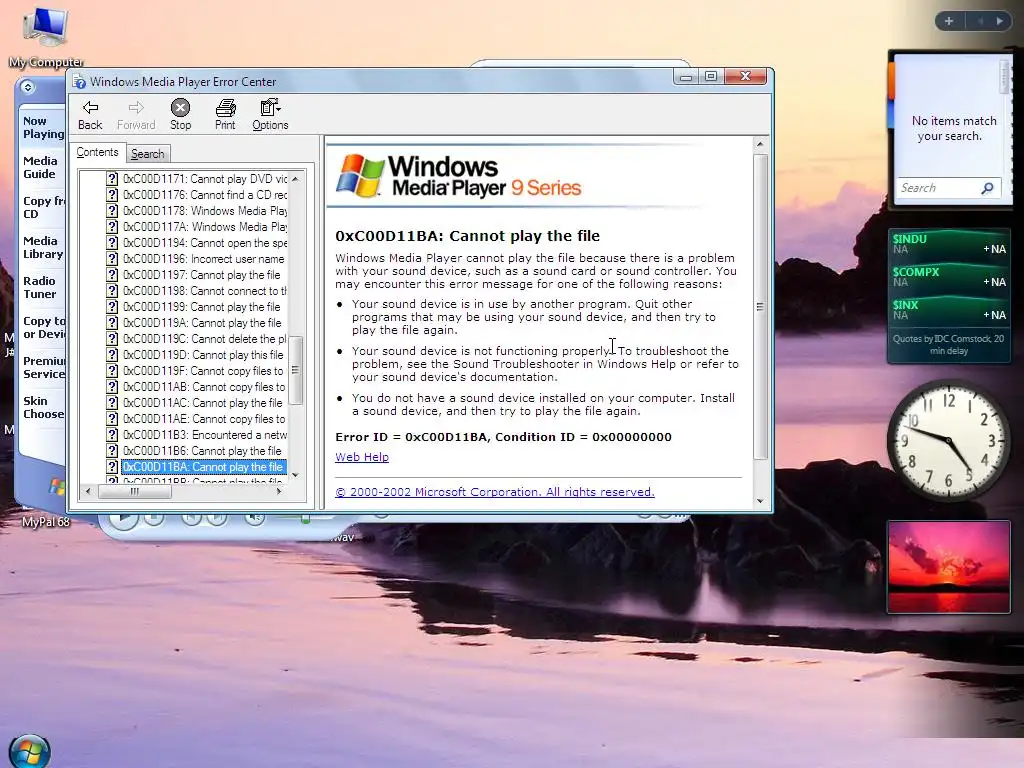This screenshot has width=1024, height=768.
Task: Open Premium Services in Media Player
Action: point(43,367)
